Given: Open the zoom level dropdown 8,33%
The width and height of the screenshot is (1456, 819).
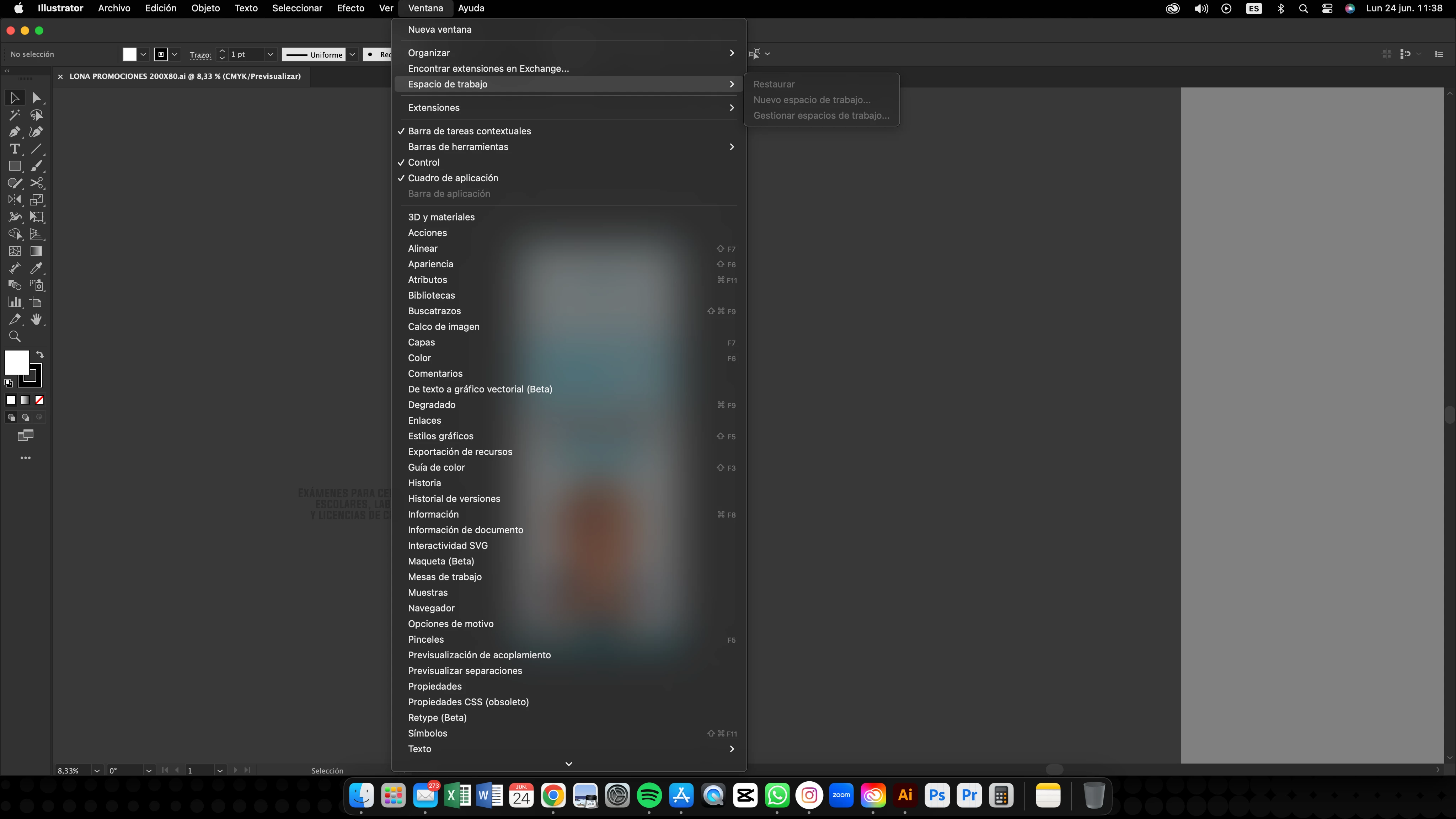Looking at the screenshot, I should coord(97,770).
